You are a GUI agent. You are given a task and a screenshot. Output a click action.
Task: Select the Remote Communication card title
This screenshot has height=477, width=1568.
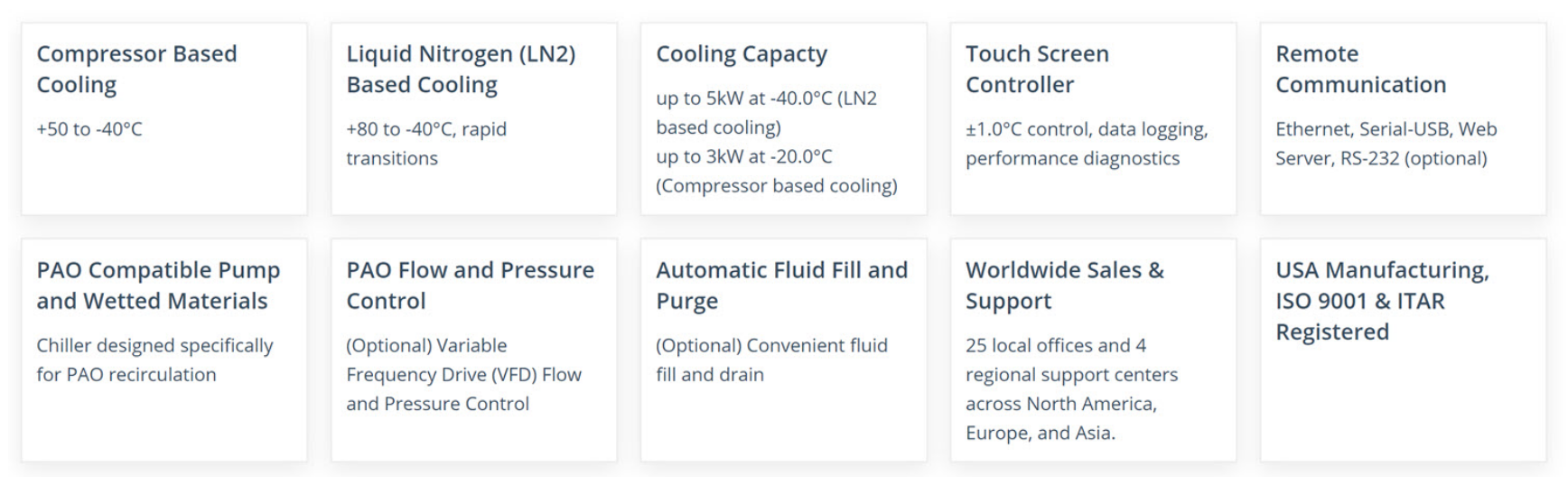click(1360, 69)
